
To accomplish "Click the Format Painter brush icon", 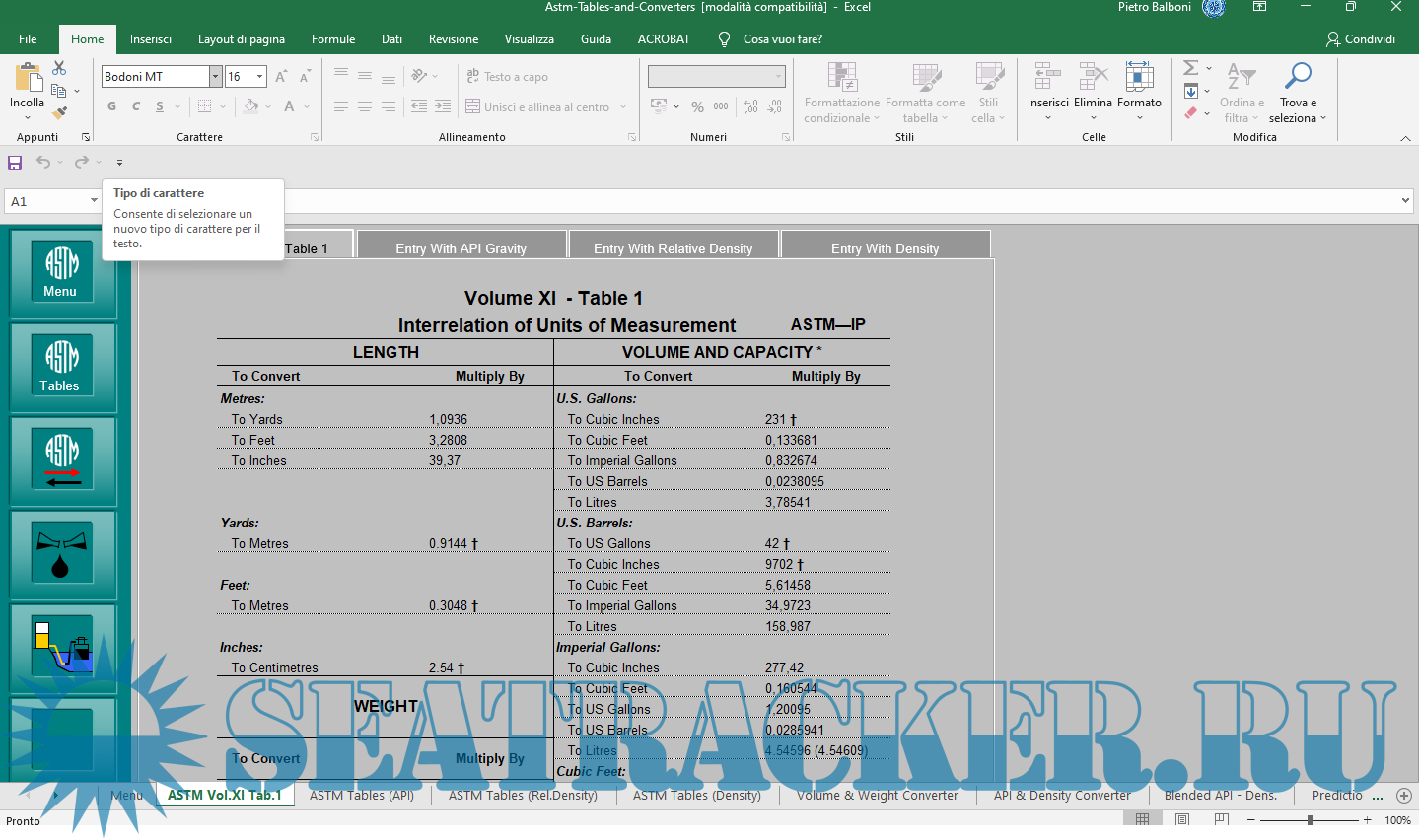I will (x=59, y=113).
